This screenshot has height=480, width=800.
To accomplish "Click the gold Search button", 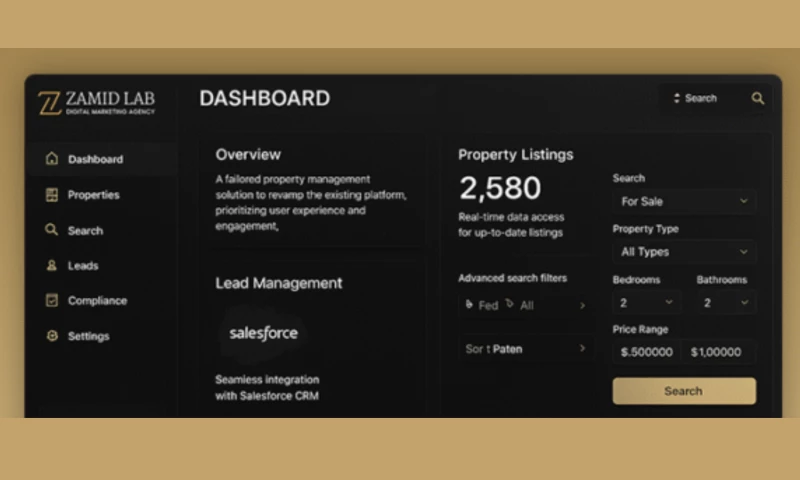I will pos(684,391).
